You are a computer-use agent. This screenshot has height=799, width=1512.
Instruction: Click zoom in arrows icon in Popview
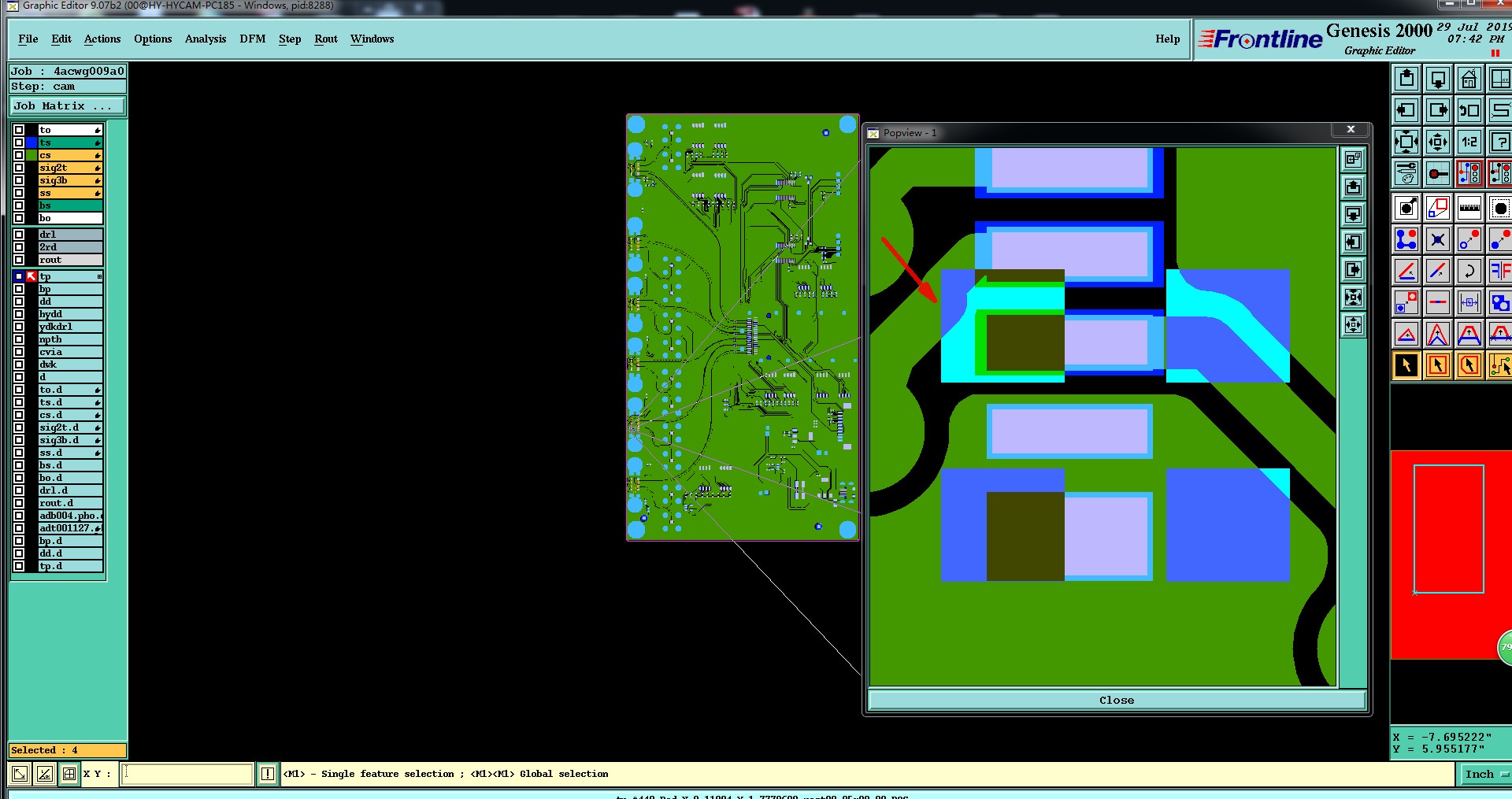tap(1353, 297)
